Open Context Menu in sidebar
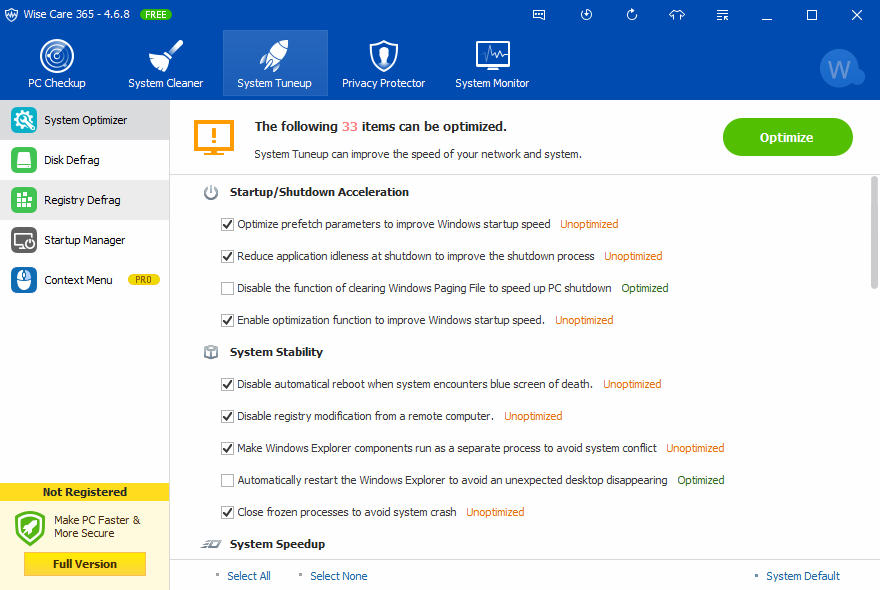Image resolution: width=880 pixels, height=590 pixels. [x=85, y=280]
